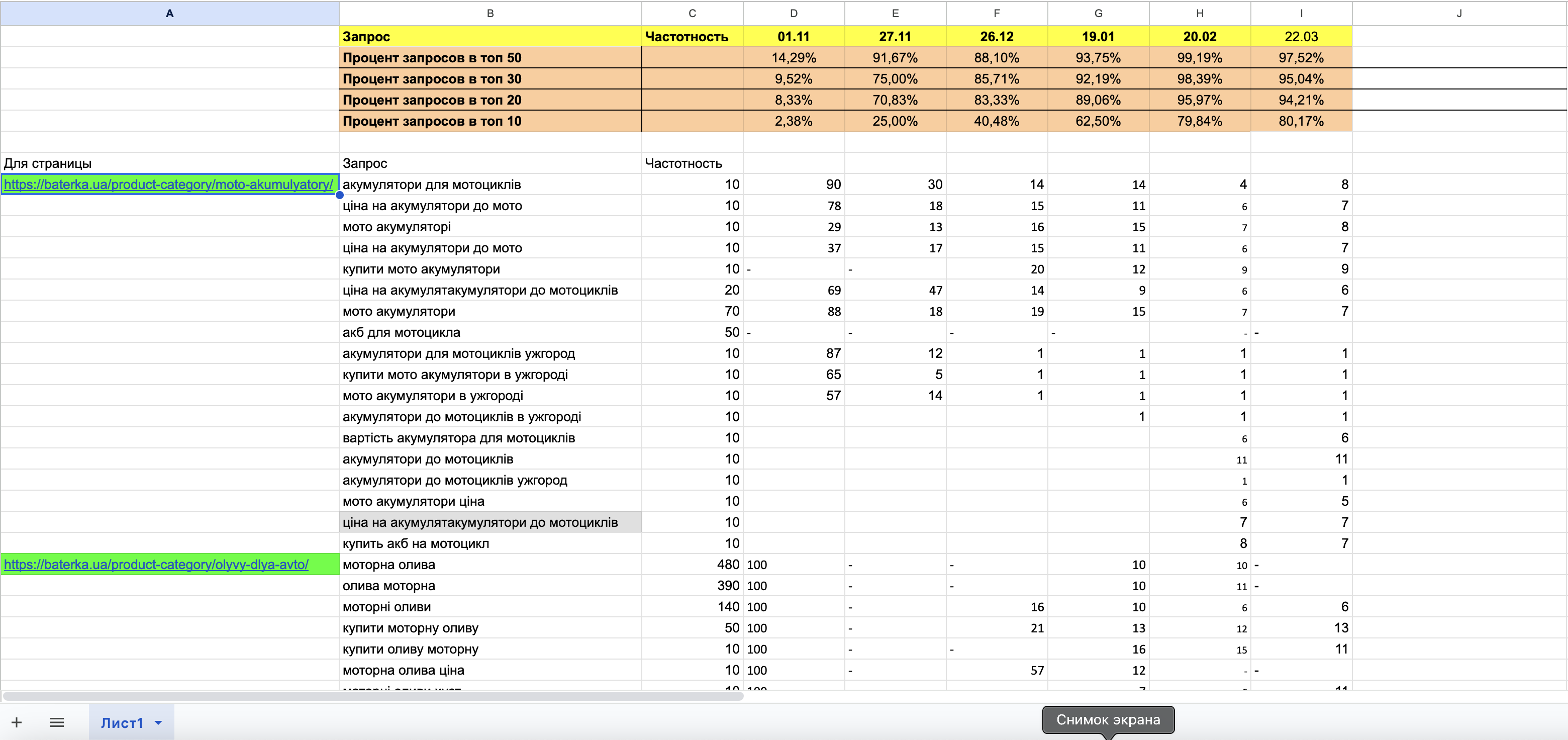
Task: Select cell моторна олива ціна
Action: tap(490, 670)
